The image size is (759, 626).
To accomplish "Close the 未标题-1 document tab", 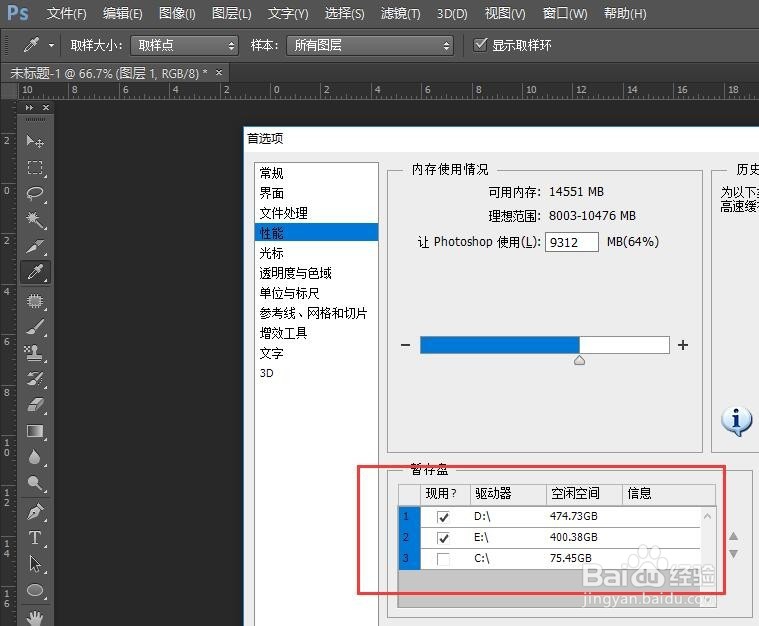I will tap(219, 73).
